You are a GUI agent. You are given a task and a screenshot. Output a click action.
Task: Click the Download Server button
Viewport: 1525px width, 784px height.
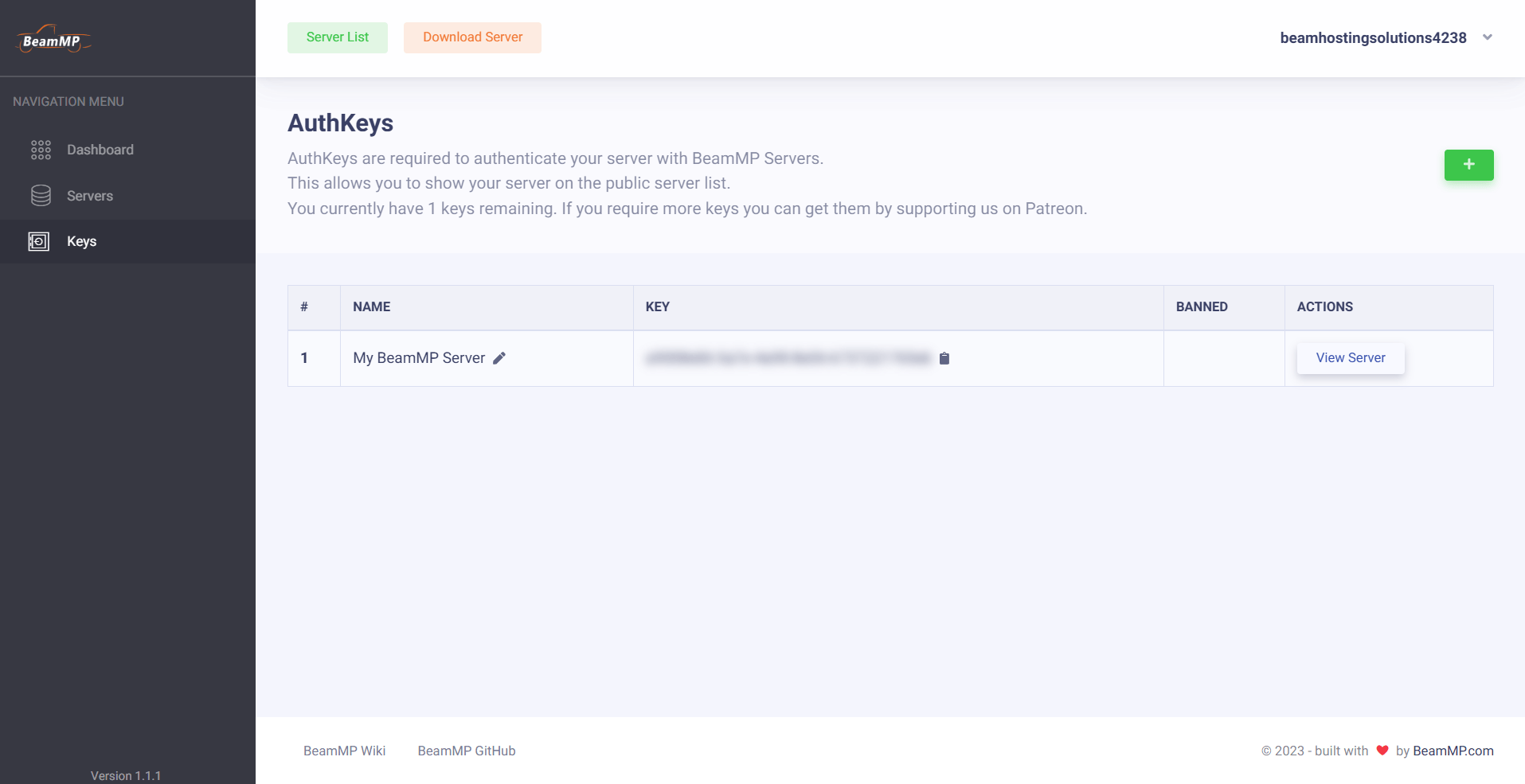point(472,37)
